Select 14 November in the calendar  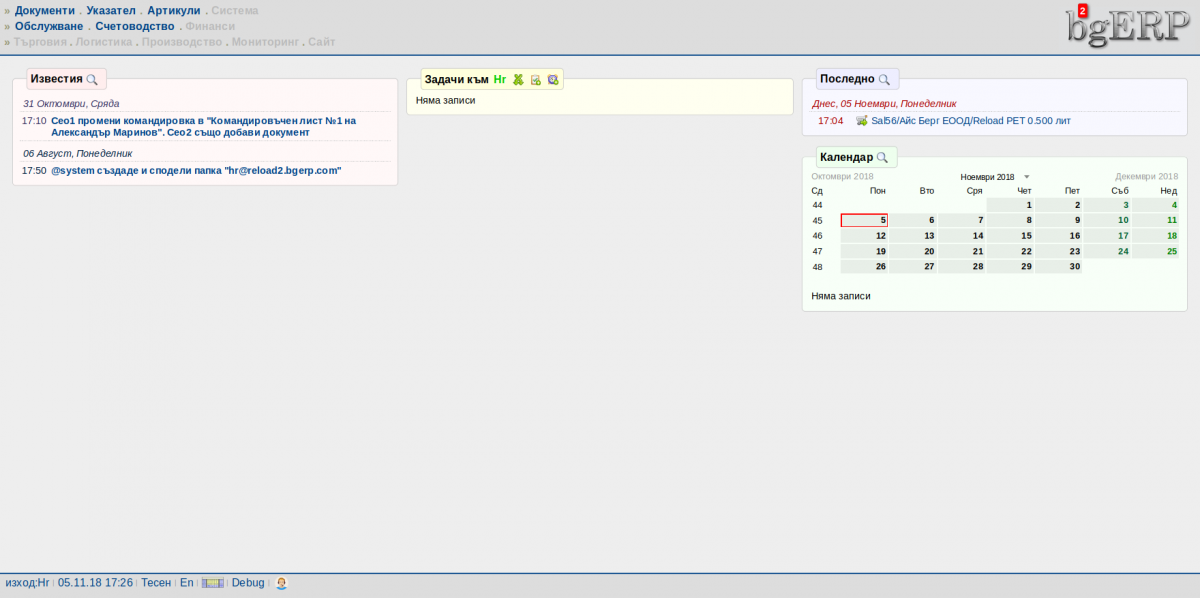coord(962,236)
